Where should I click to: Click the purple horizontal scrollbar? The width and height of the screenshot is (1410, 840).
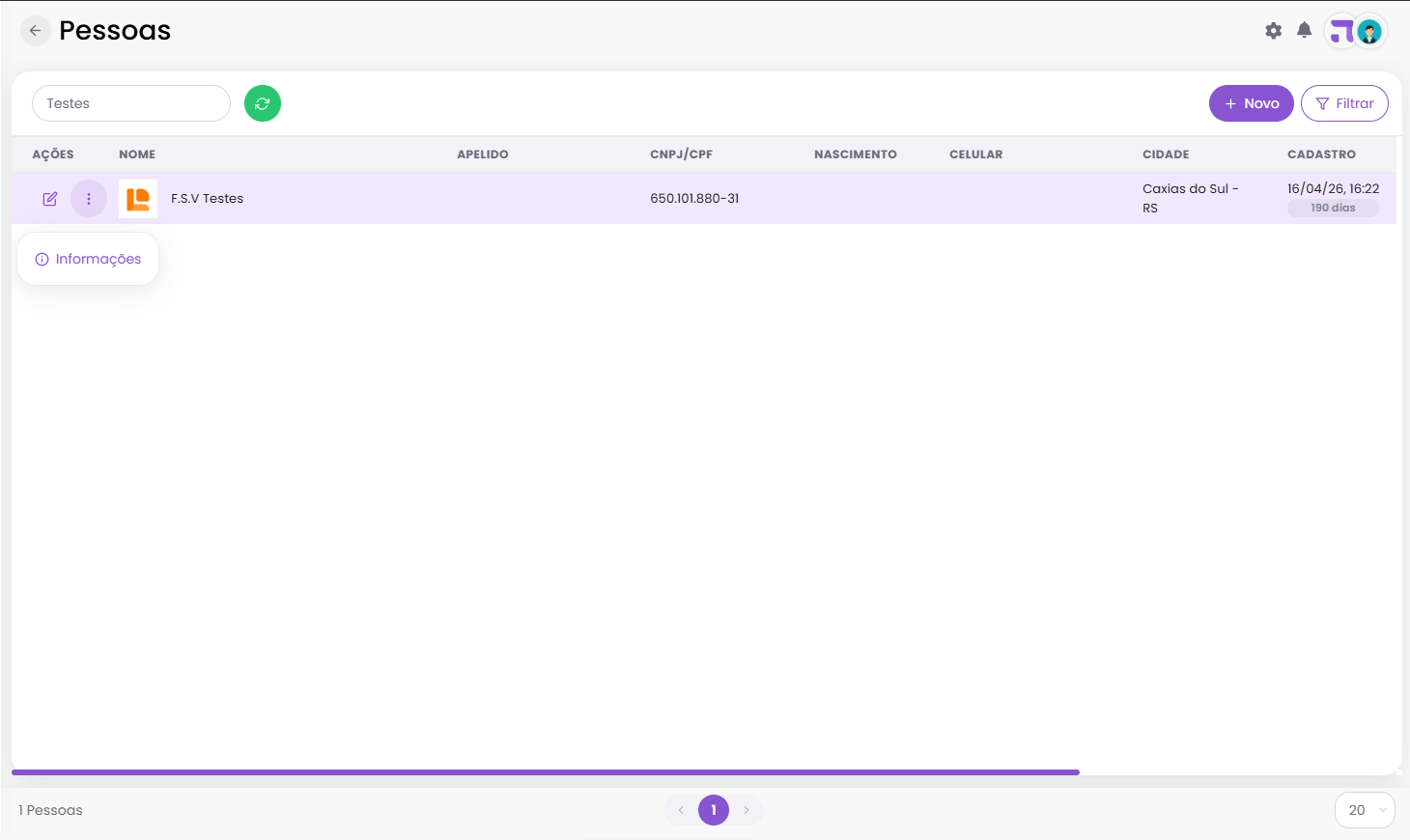click(546, 772)
